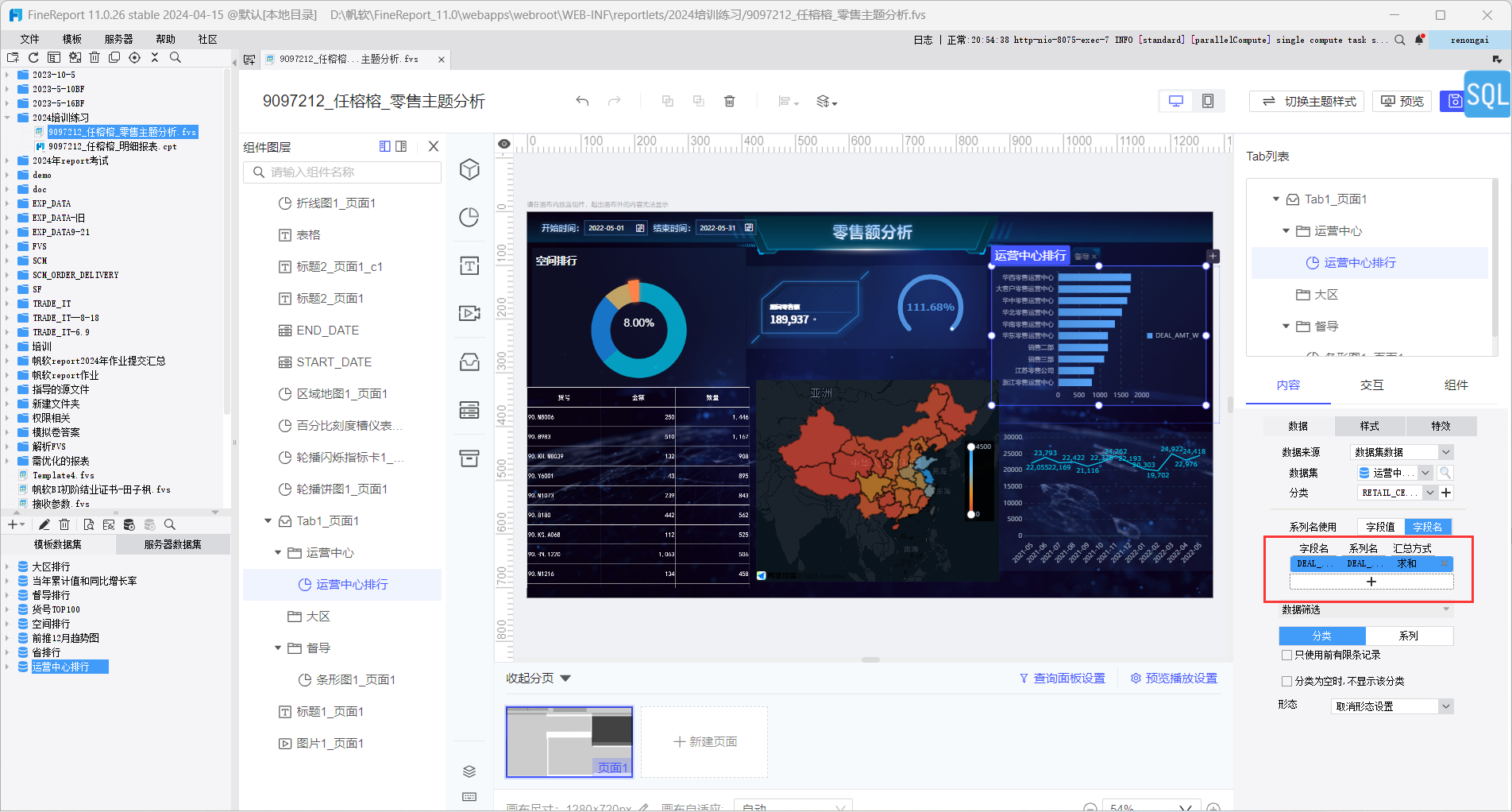Collapse the 收起分页 pagination section
The image size is (1512, 812).
[565, 679]
